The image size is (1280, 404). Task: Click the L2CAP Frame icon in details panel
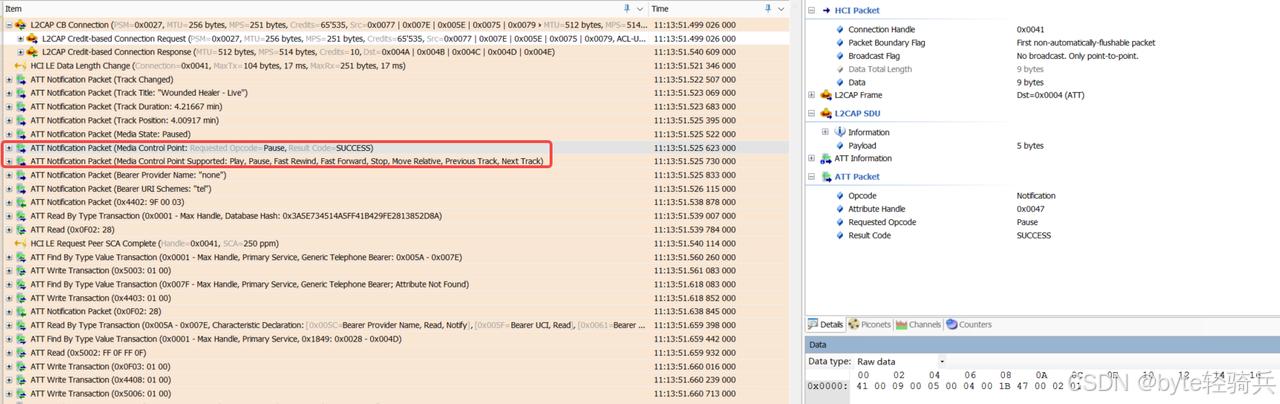point(826,95)
